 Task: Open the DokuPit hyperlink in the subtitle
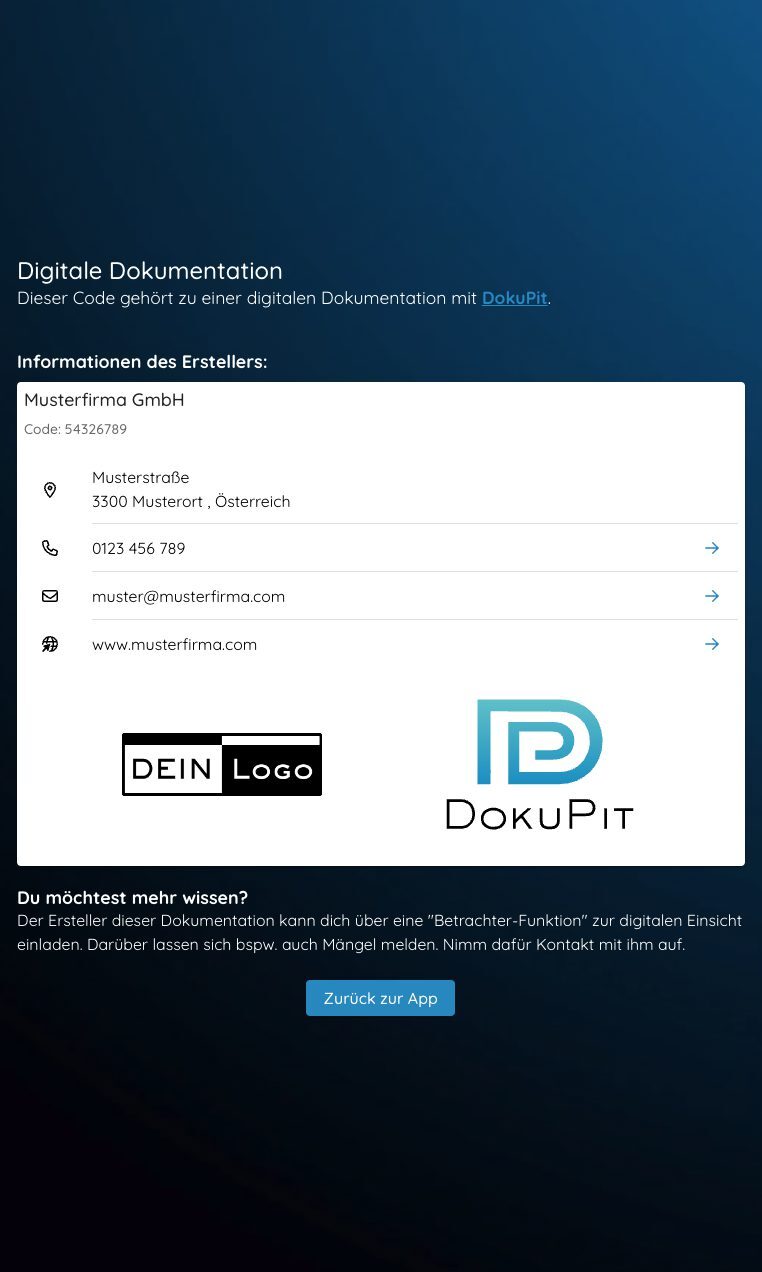click(514, 298)
